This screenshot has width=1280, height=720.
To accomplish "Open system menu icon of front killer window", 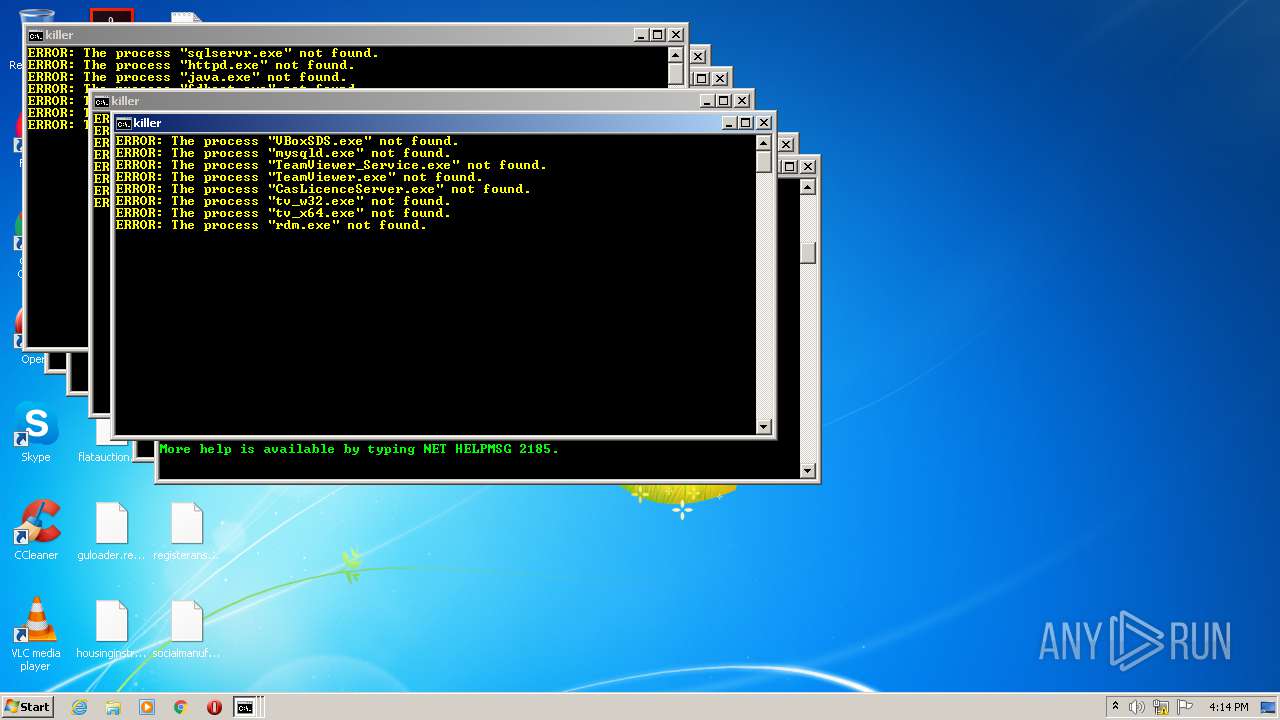I will [123, 123].
